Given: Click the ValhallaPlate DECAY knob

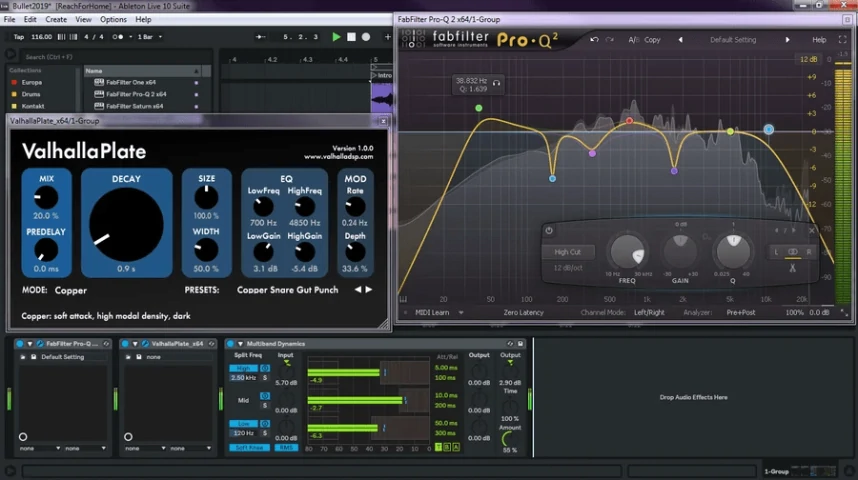Looking at the screenshot, I should point(126,224).
